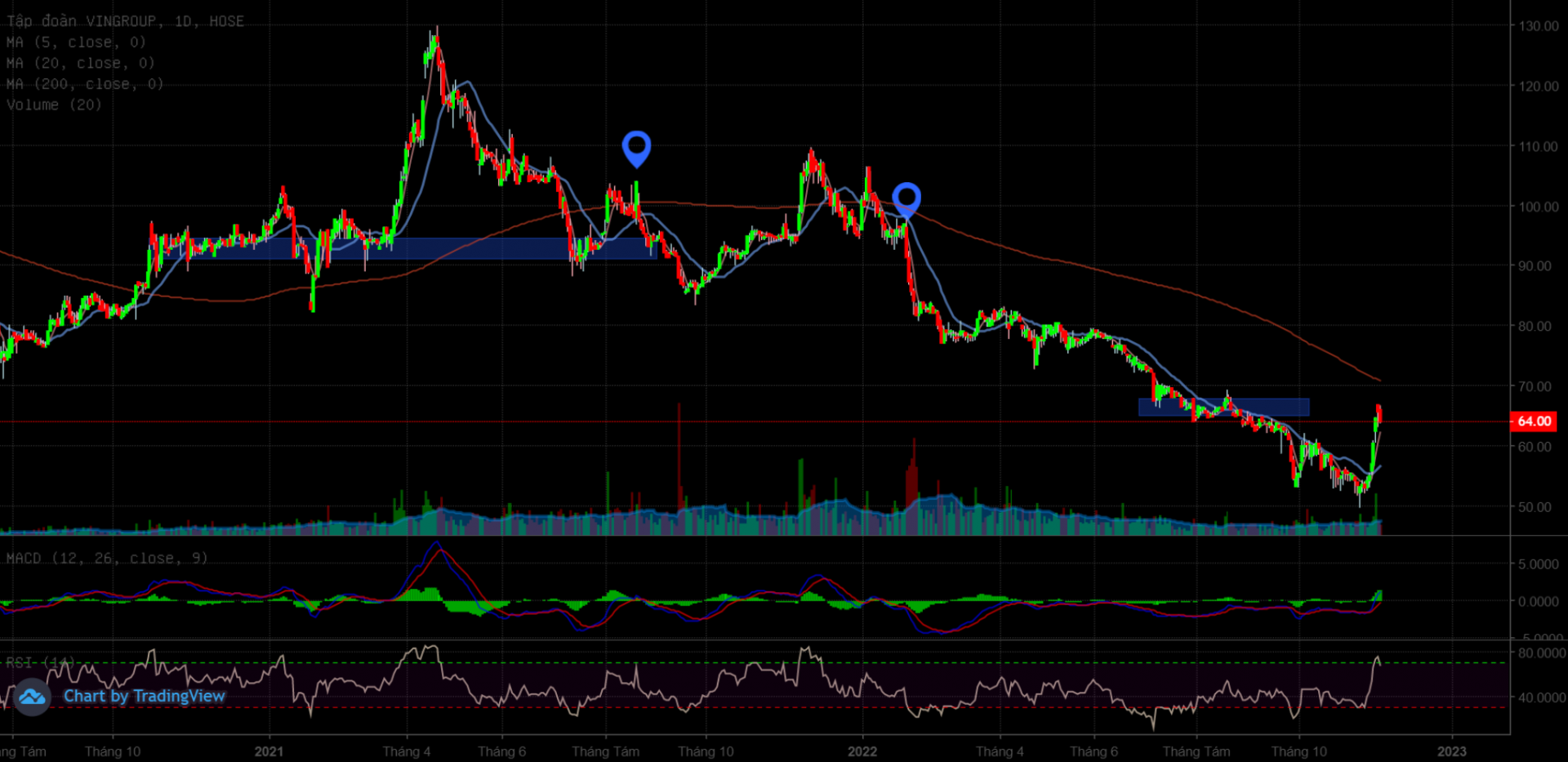Select the Volume (20) indicator label

point(54,105)
